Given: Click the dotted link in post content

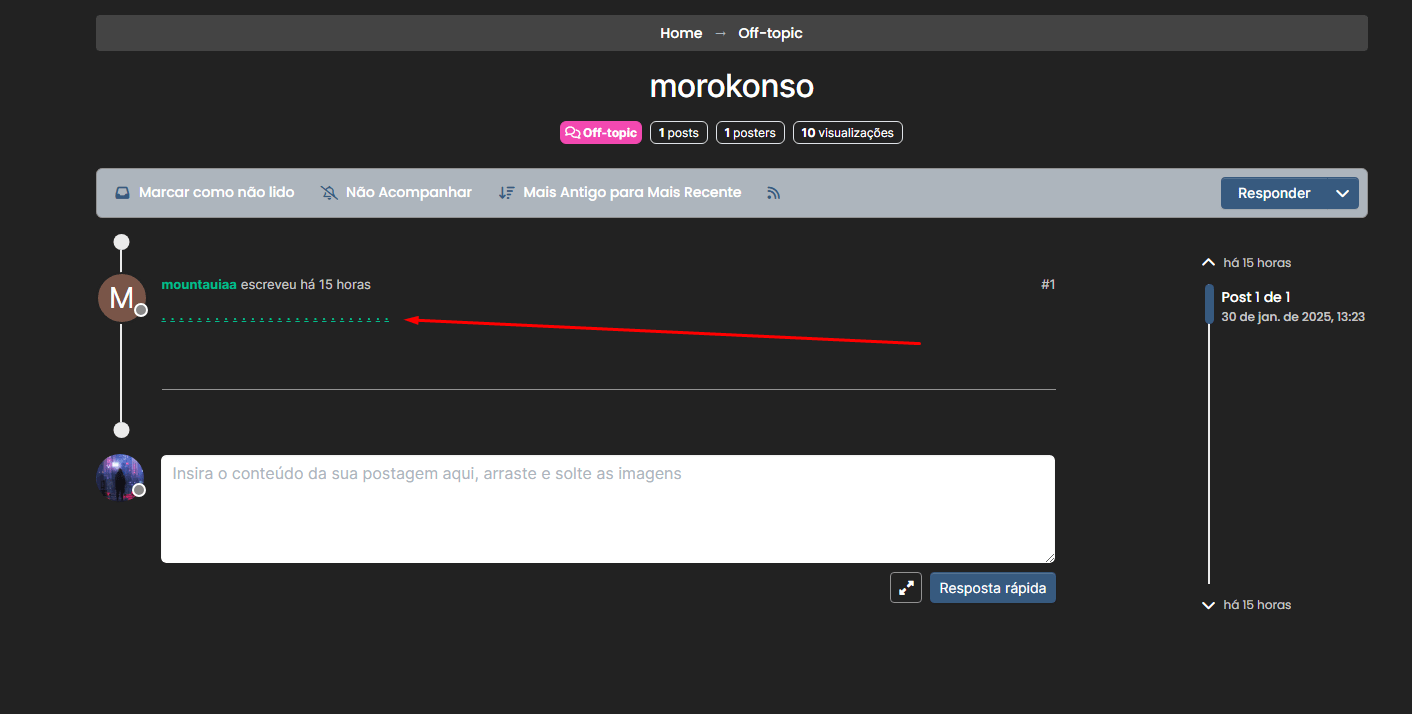Looking at the screenshot, I should (x=275, y=320).
